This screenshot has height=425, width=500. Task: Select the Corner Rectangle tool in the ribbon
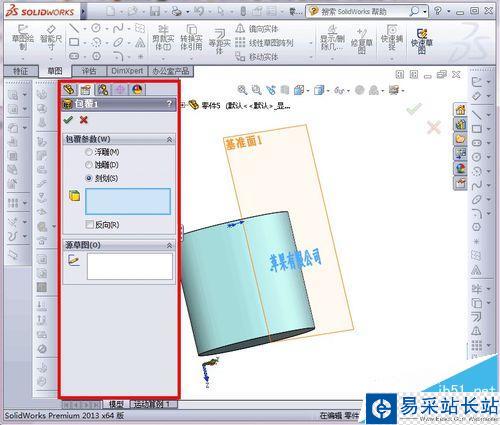click(x=74, y=42)
